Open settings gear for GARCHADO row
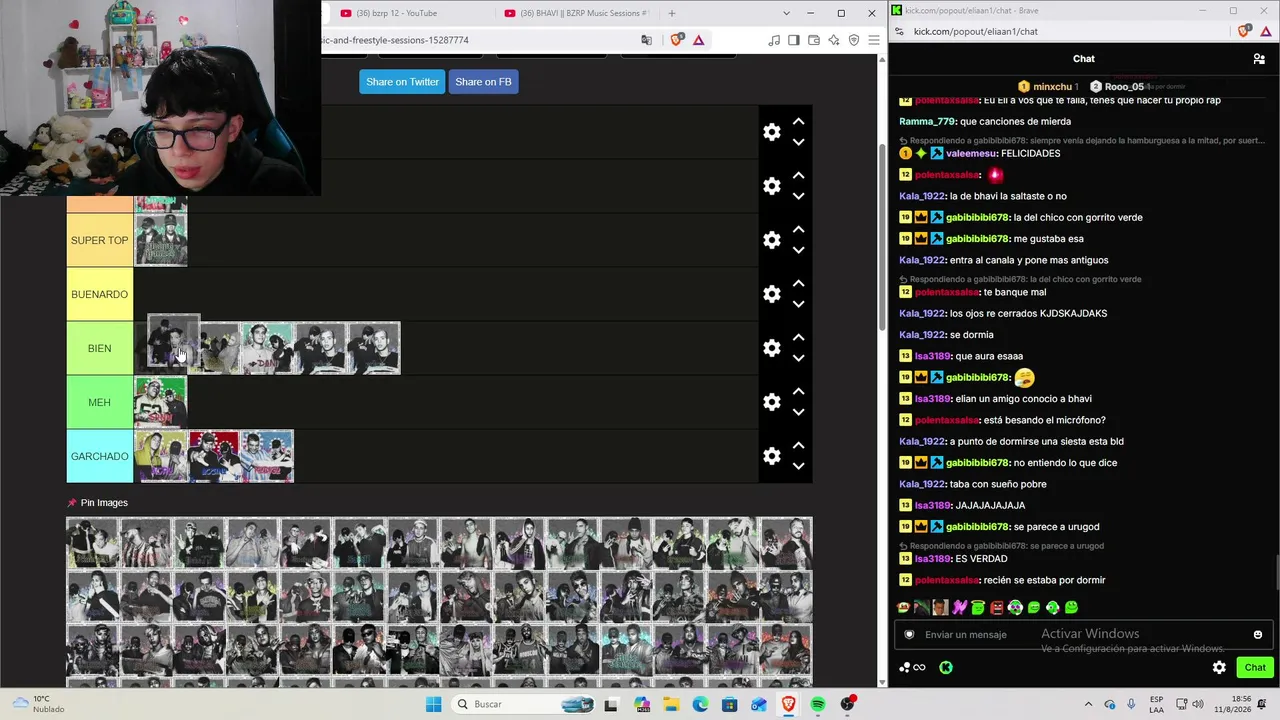Image resolution: width=1280 pixels, height=720 pixels. (772, 456)
